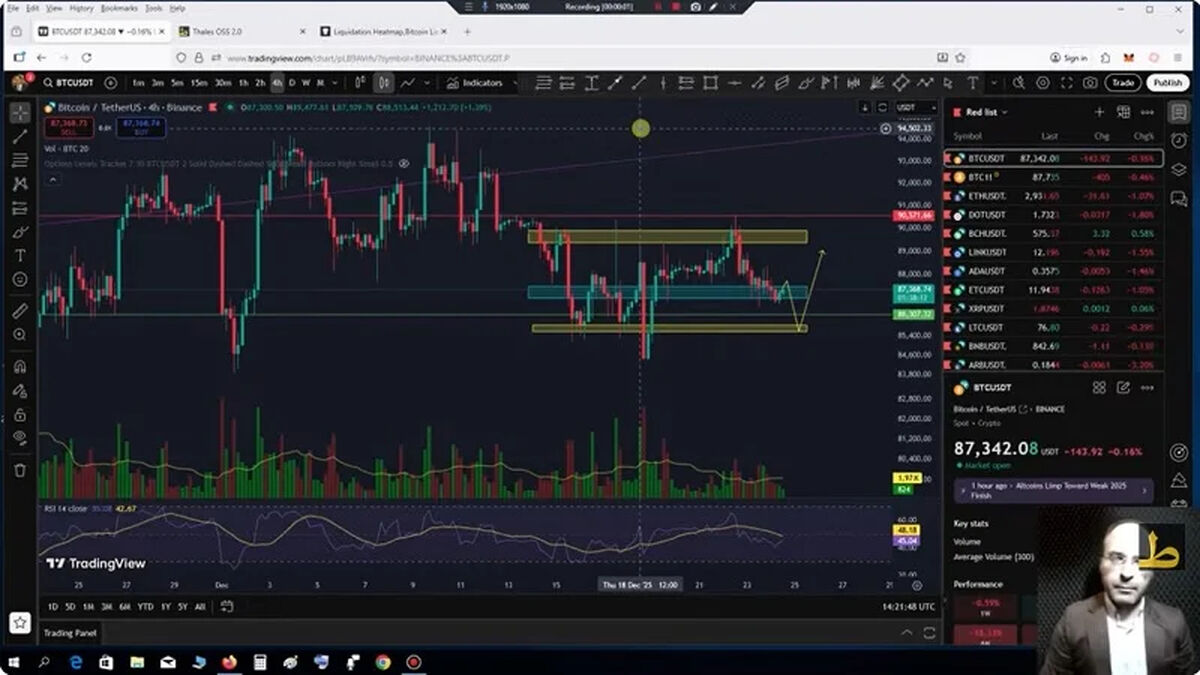The height and width of the screenshot is (675, 1200).
Task: Select the BNBUSDT row in watchlist
Action: click(1054, 346)
